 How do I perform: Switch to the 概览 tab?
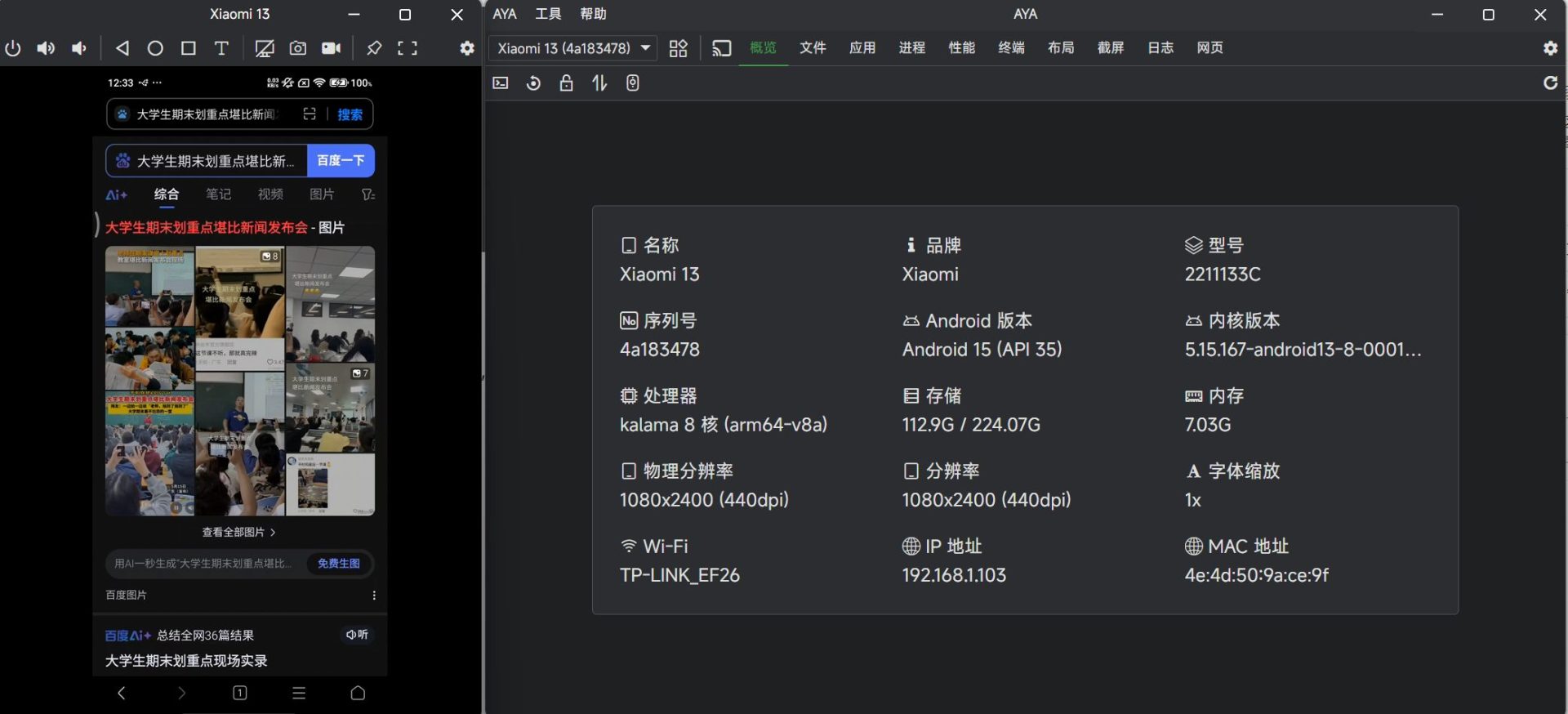pyautogui.click(x=764, y=47)
